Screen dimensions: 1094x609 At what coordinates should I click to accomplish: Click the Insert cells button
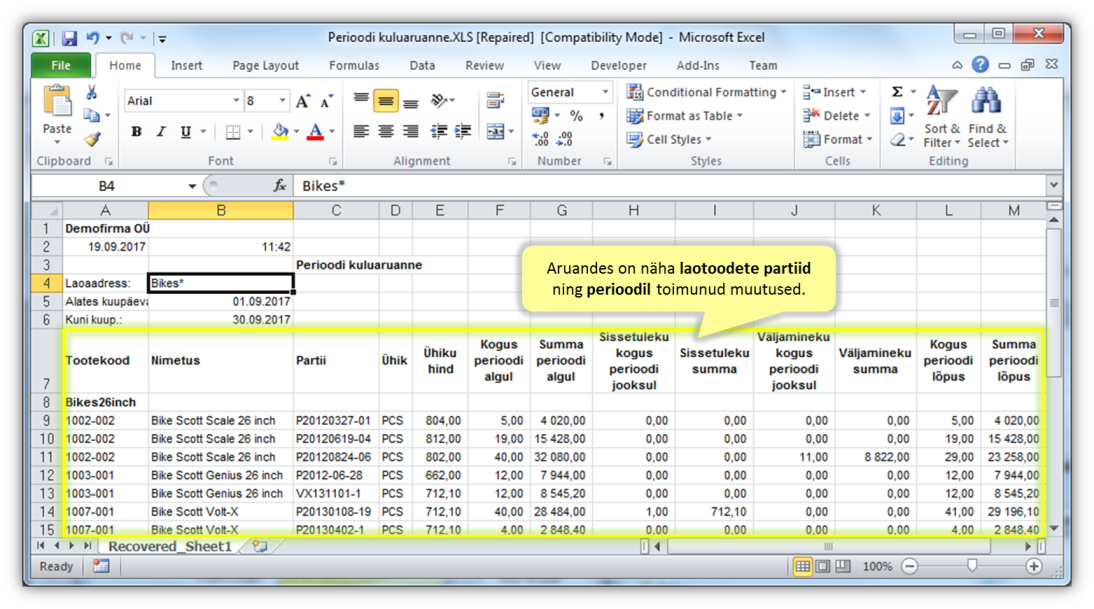point(834,92)
